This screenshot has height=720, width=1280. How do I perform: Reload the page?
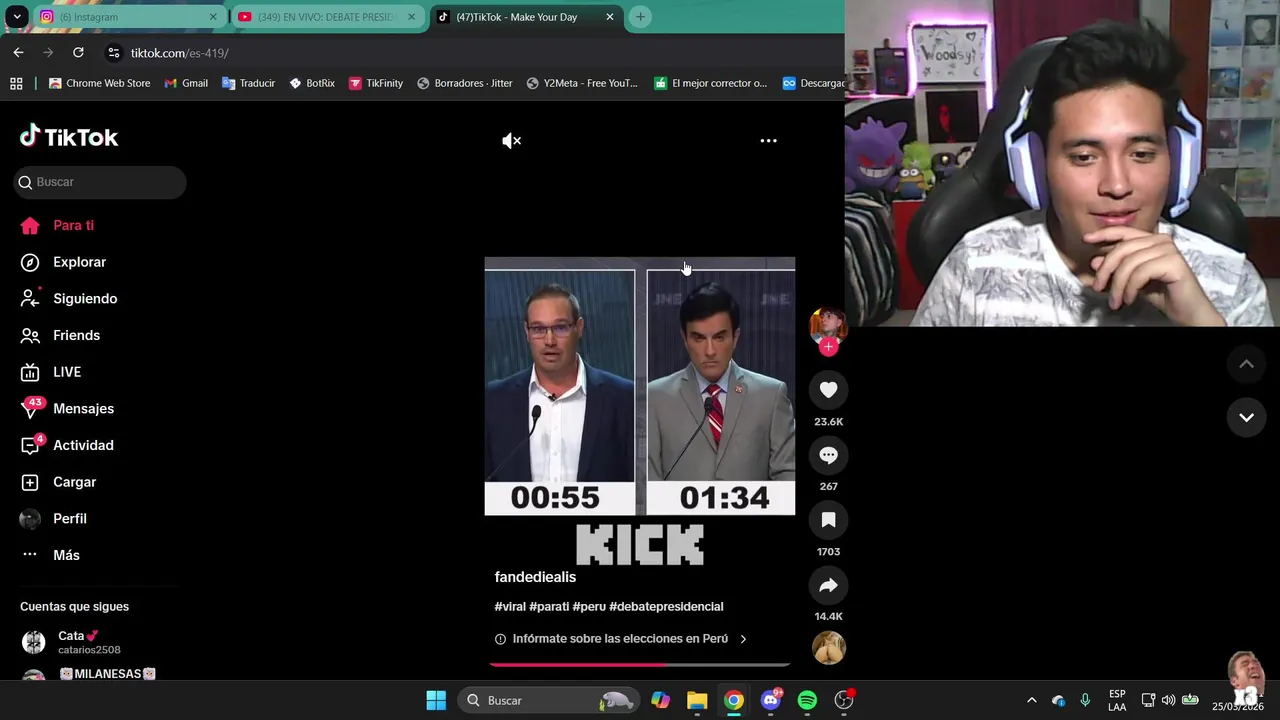[x=78, y=52]
